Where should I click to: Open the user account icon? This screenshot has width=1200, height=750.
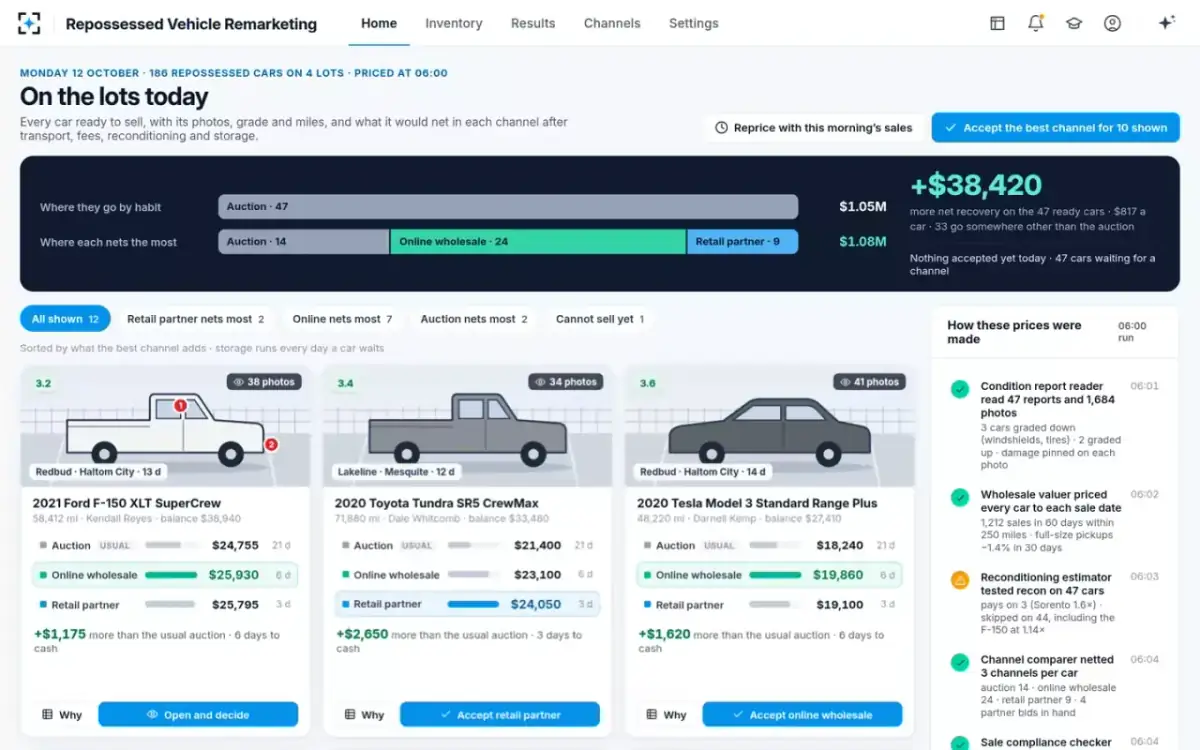pos(1112,23)
